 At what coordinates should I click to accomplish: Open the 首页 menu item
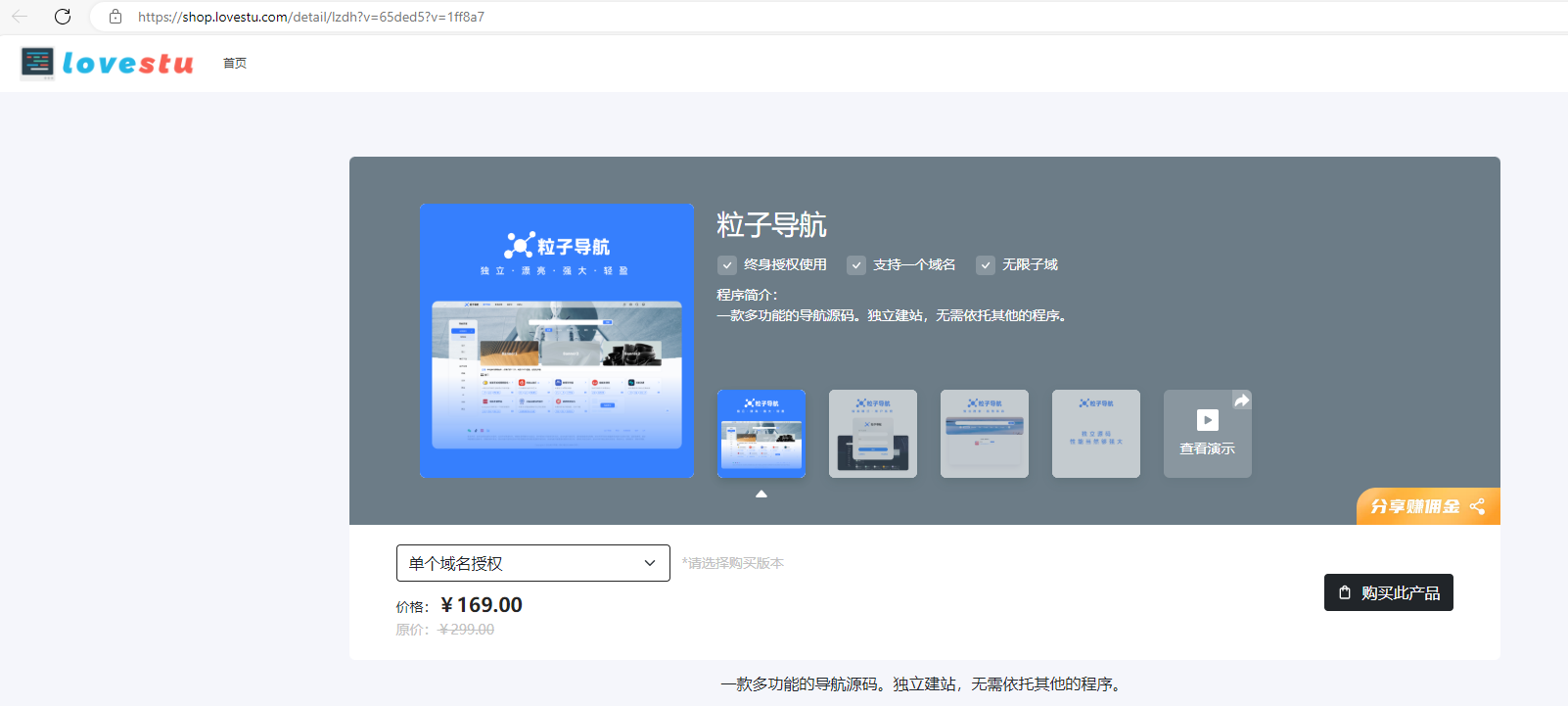[235, 64]
